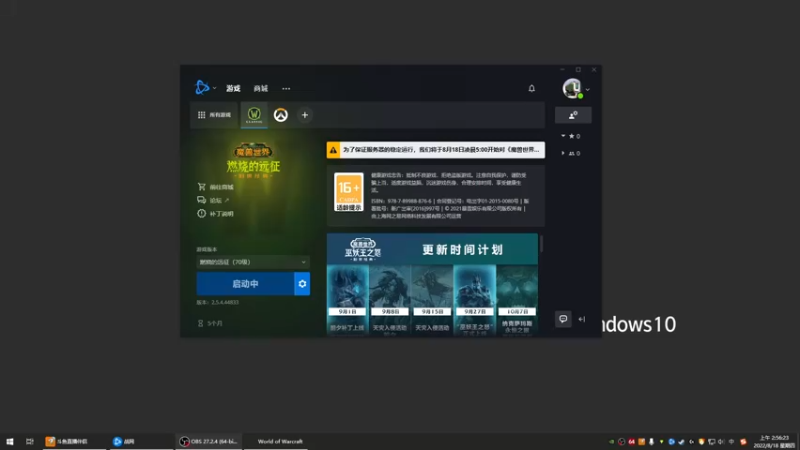The width and height of the screenshot is (800, 450).
Task: Toggle the Chinese input method indicator
Action: [x=732, y=442]
